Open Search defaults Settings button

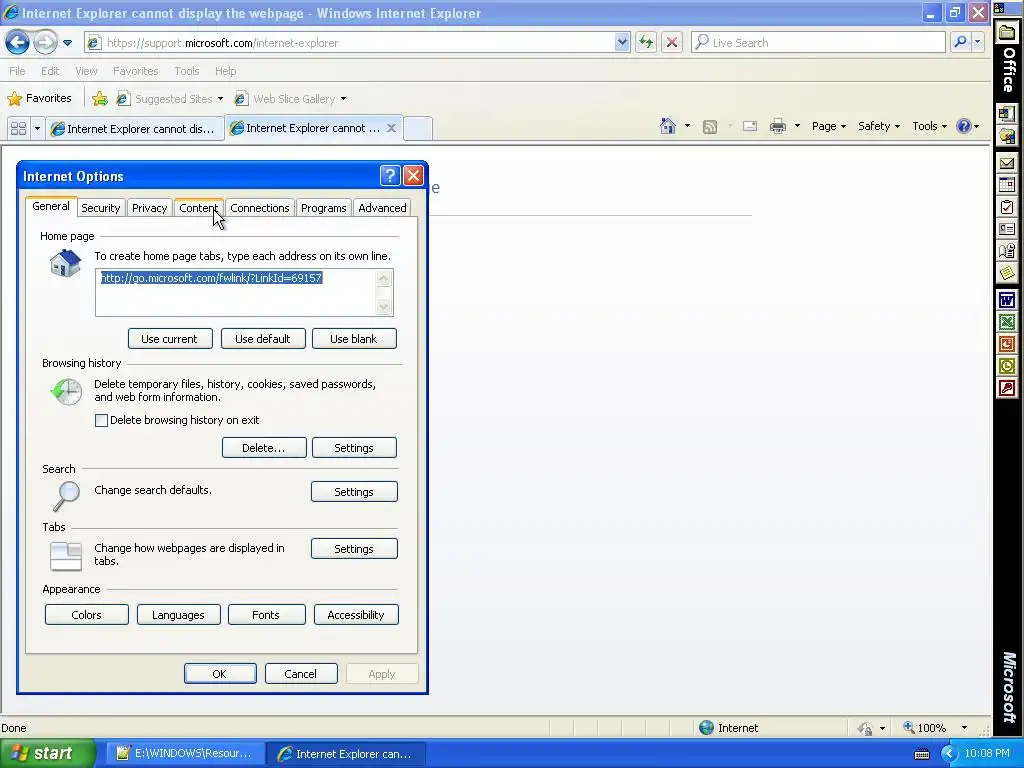[x=354, y=492]
